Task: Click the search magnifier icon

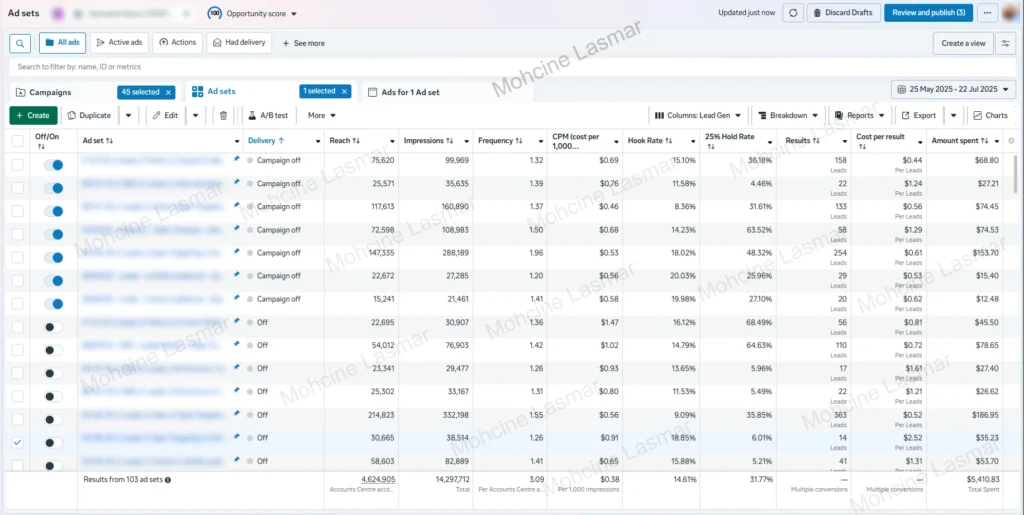Action: pos(20,43)
